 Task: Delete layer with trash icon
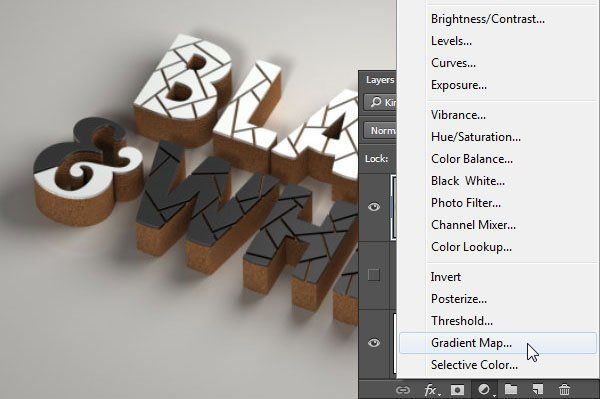click(564, 389)
